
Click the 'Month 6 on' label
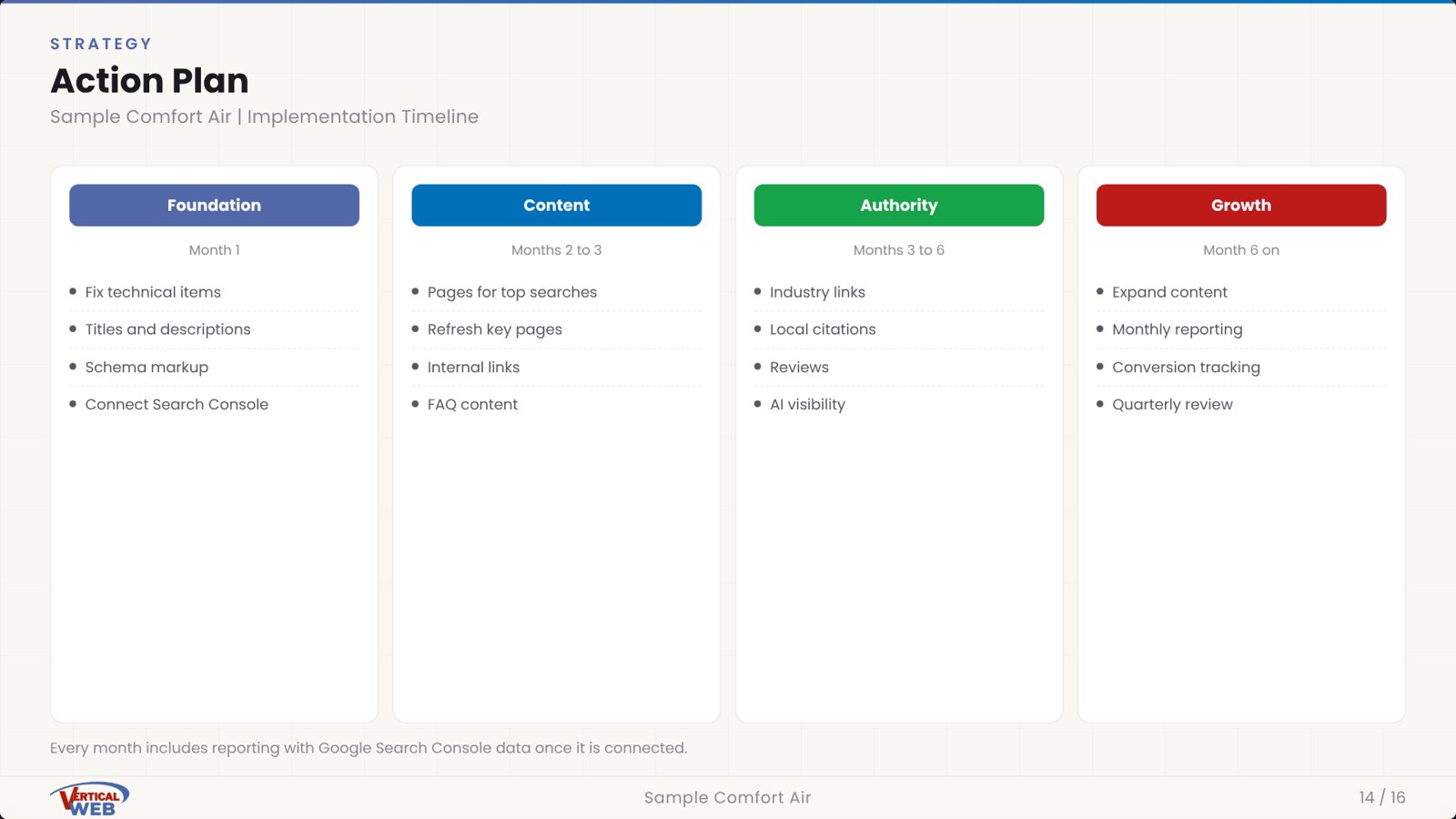(1241, 250)
